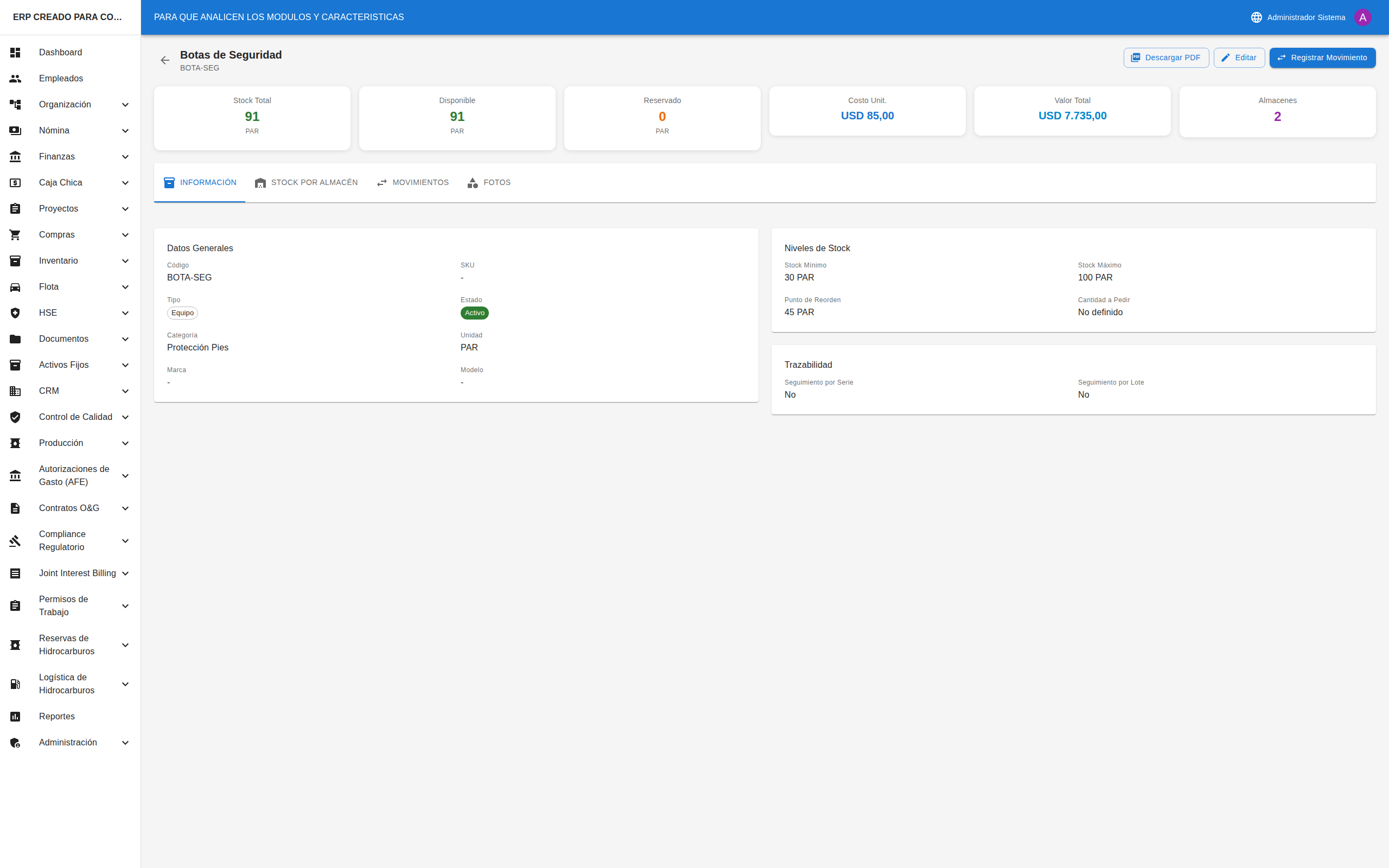Click the Registrar Movimiento button

[x=1322, y=58]
